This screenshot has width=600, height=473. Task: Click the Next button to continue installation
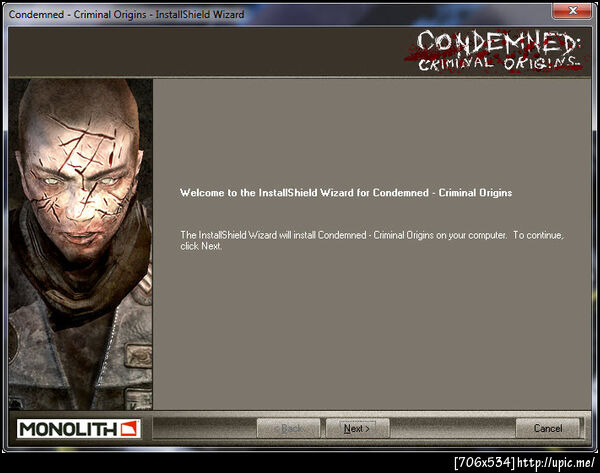tap(357, 428)
